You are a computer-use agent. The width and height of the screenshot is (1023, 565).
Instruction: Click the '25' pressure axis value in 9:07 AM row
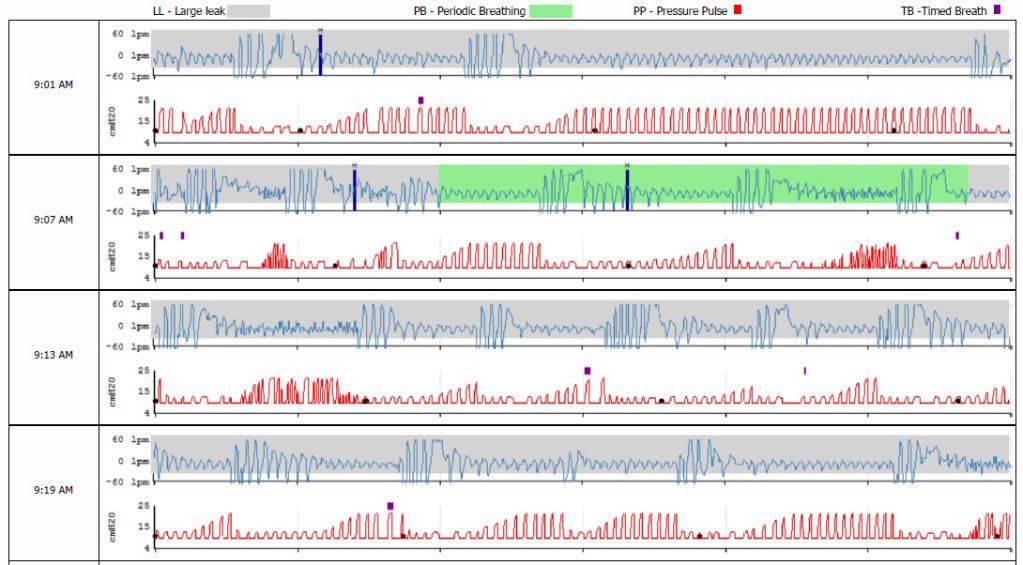(144, 235)
